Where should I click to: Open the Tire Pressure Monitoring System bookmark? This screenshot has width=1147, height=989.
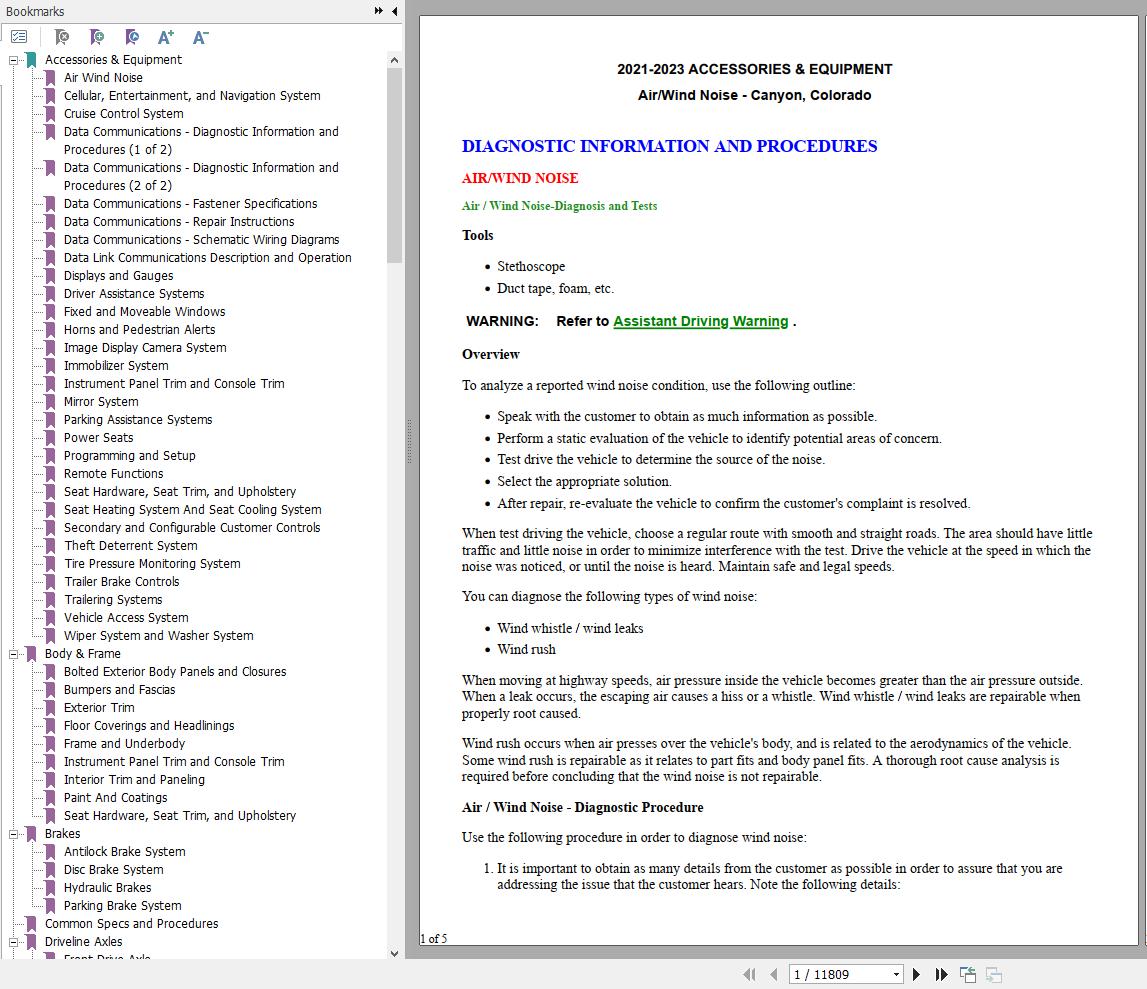coord(152,564)
